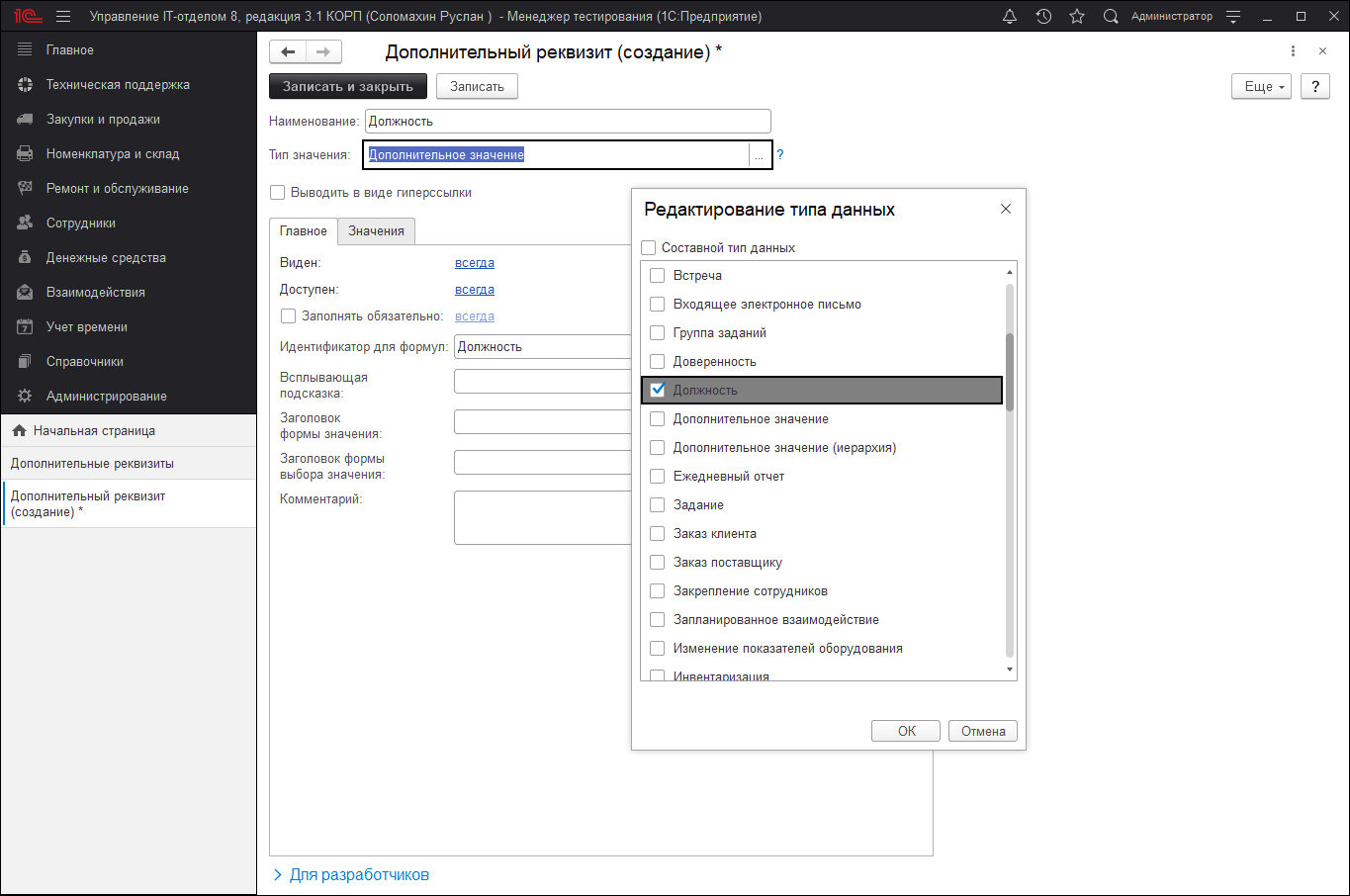Open the hamburger main menu icon
The width and height of the screenshot is (1350, 896).
click(63, 17)
